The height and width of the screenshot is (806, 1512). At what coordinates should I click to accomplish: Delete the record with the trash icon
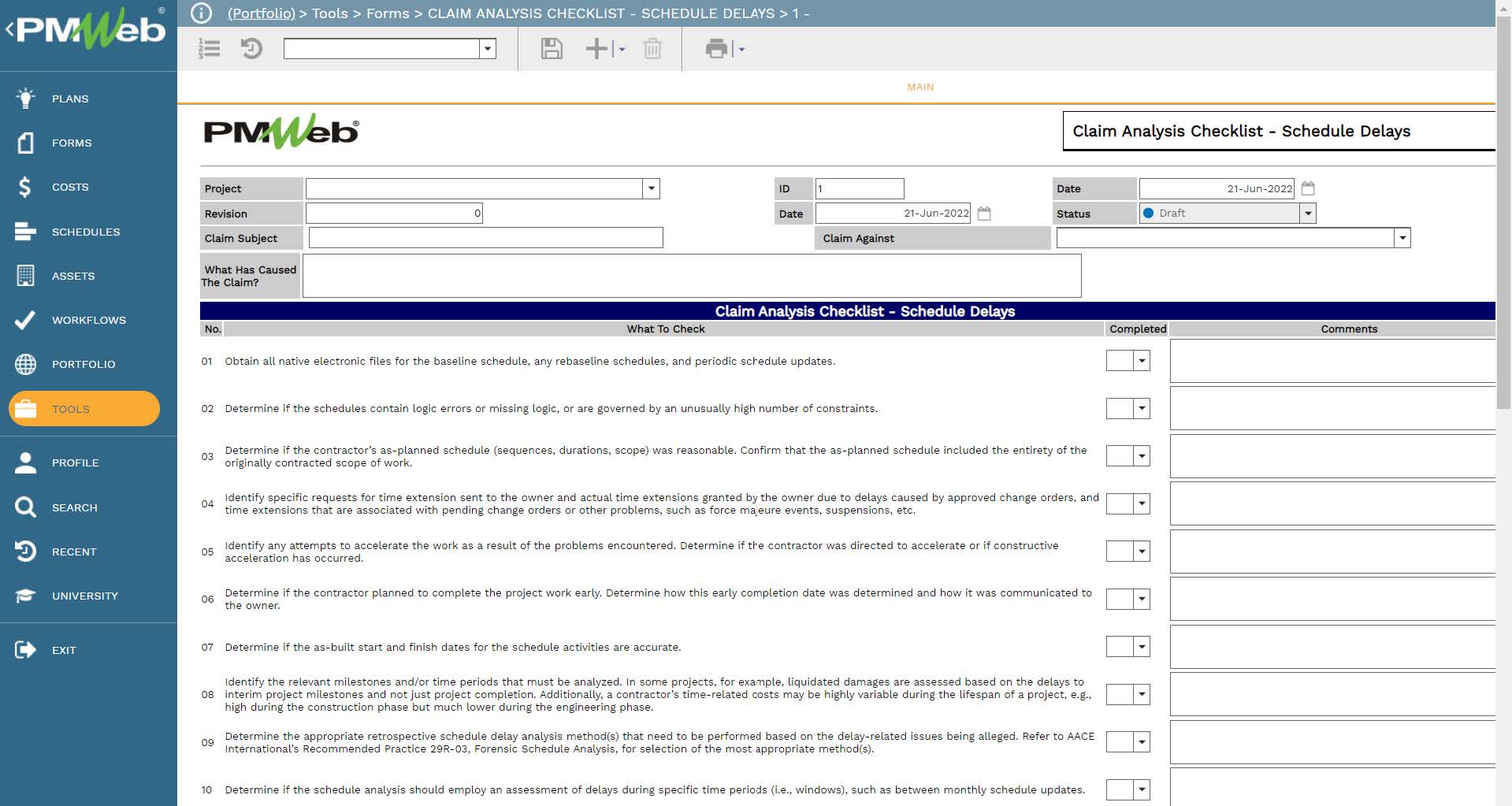coord(652,49)
